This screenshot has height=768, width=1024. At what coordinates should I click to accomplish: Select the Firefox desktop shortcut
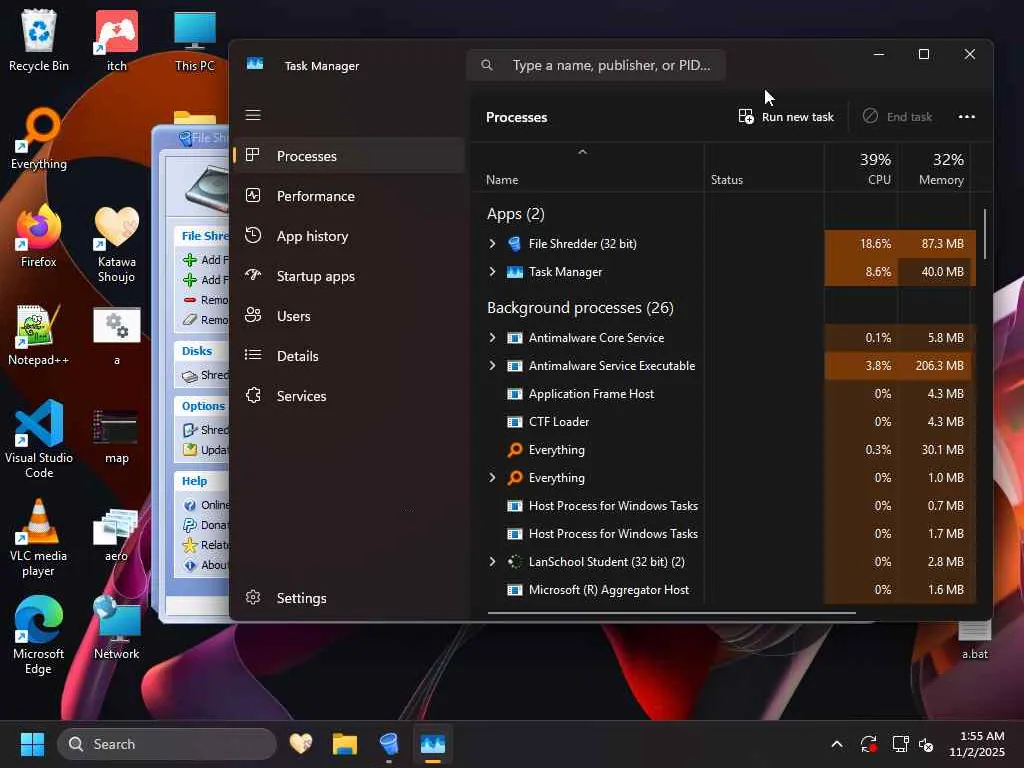pyautogui.click(x=39, y=236)
